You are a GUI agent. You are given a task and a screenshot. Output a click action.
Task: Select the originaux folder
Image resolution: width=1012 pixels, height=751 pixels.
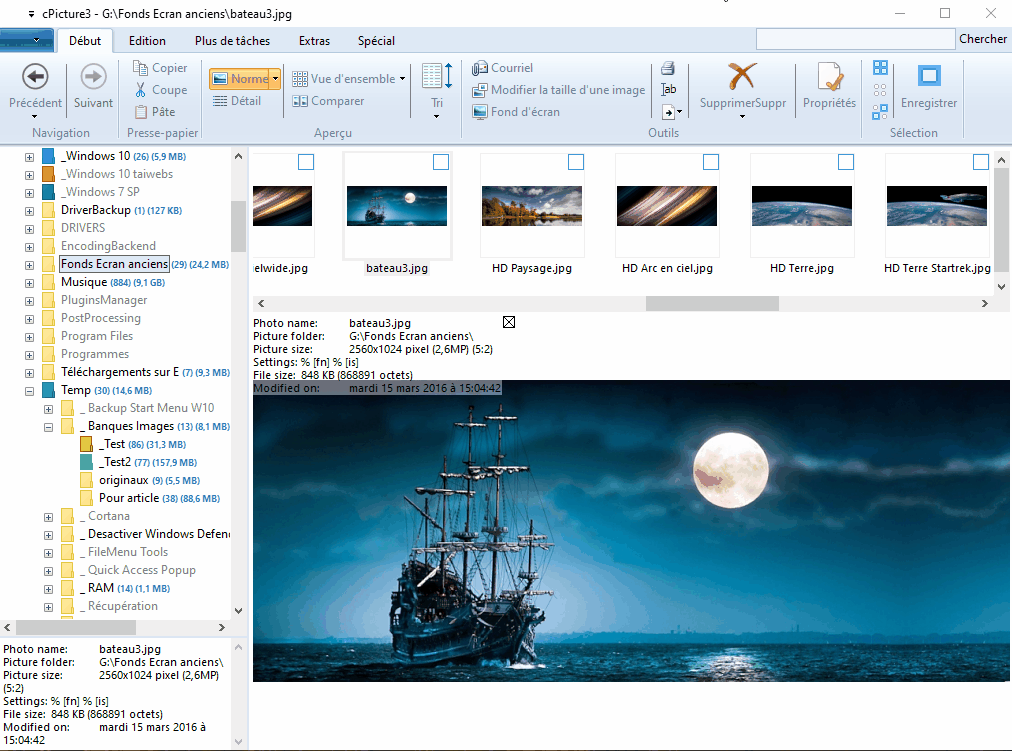[x=124, y=480]
